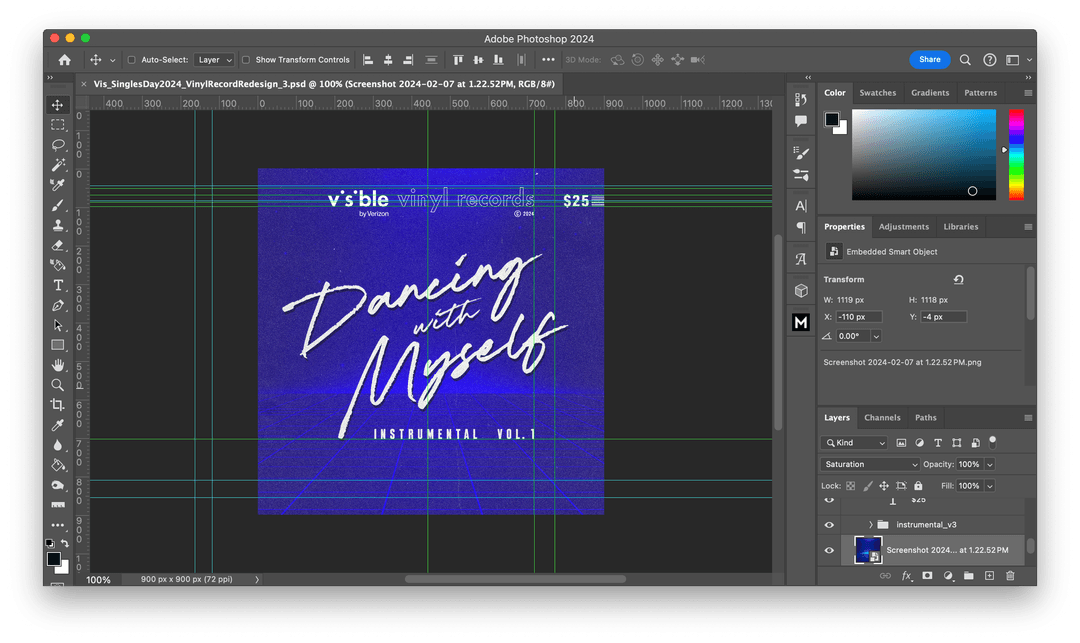This screenshot has width=1080, height=643.
Task: Open more align options ellipsis
Action: click(548, 60)
